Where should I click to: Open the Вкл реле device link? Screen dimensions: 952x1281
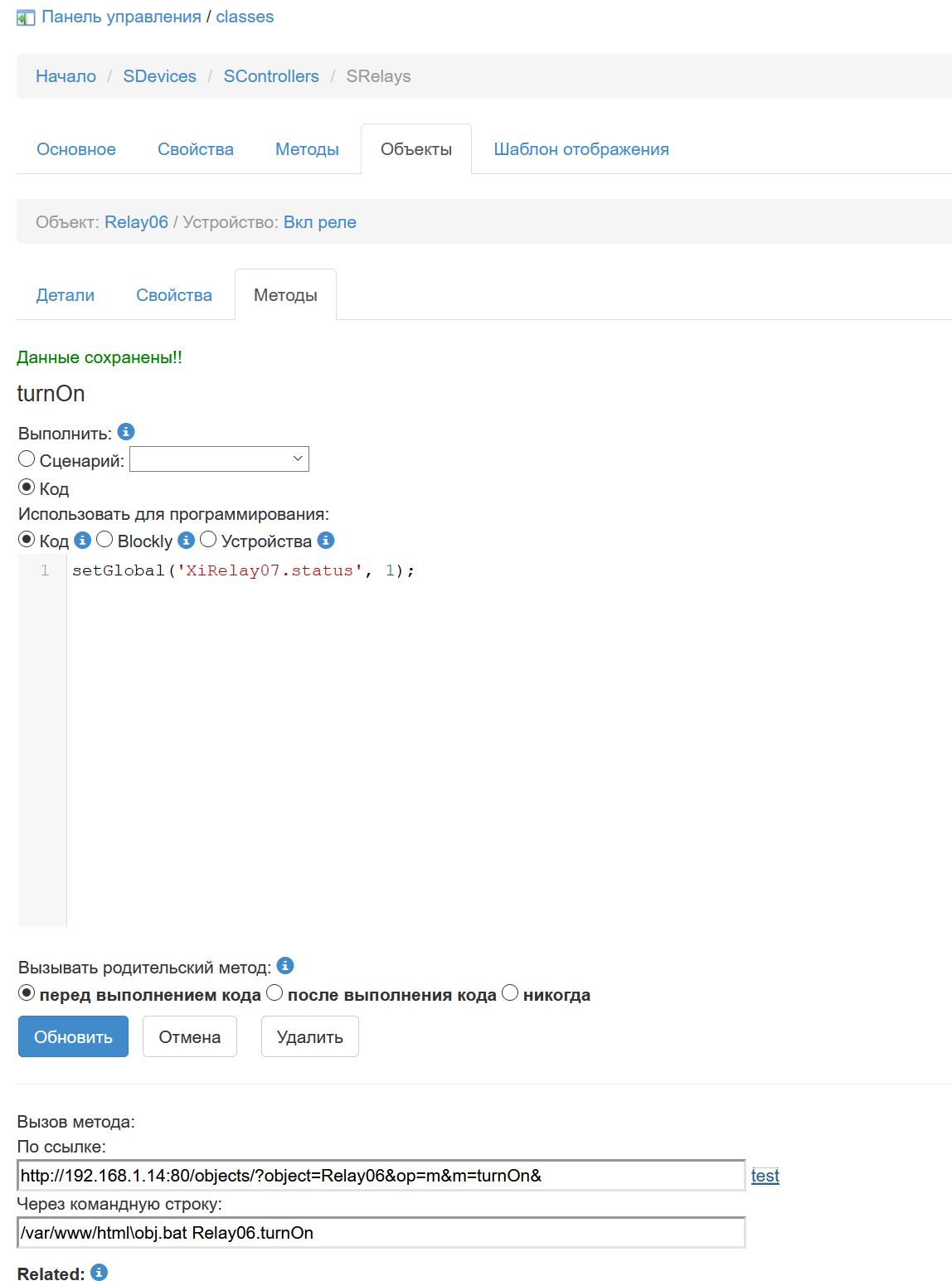click(320, 222)
